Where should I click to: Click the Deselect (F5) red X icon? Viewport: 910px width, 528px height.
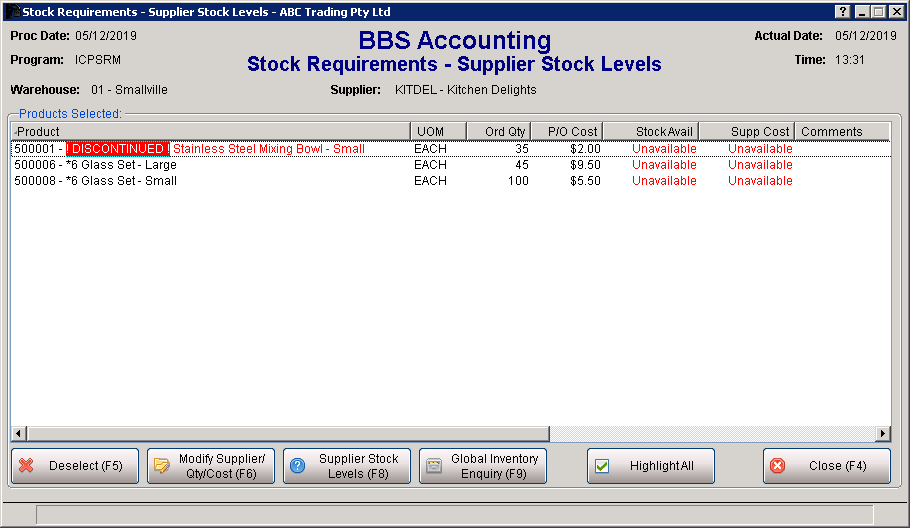(27, 466)
